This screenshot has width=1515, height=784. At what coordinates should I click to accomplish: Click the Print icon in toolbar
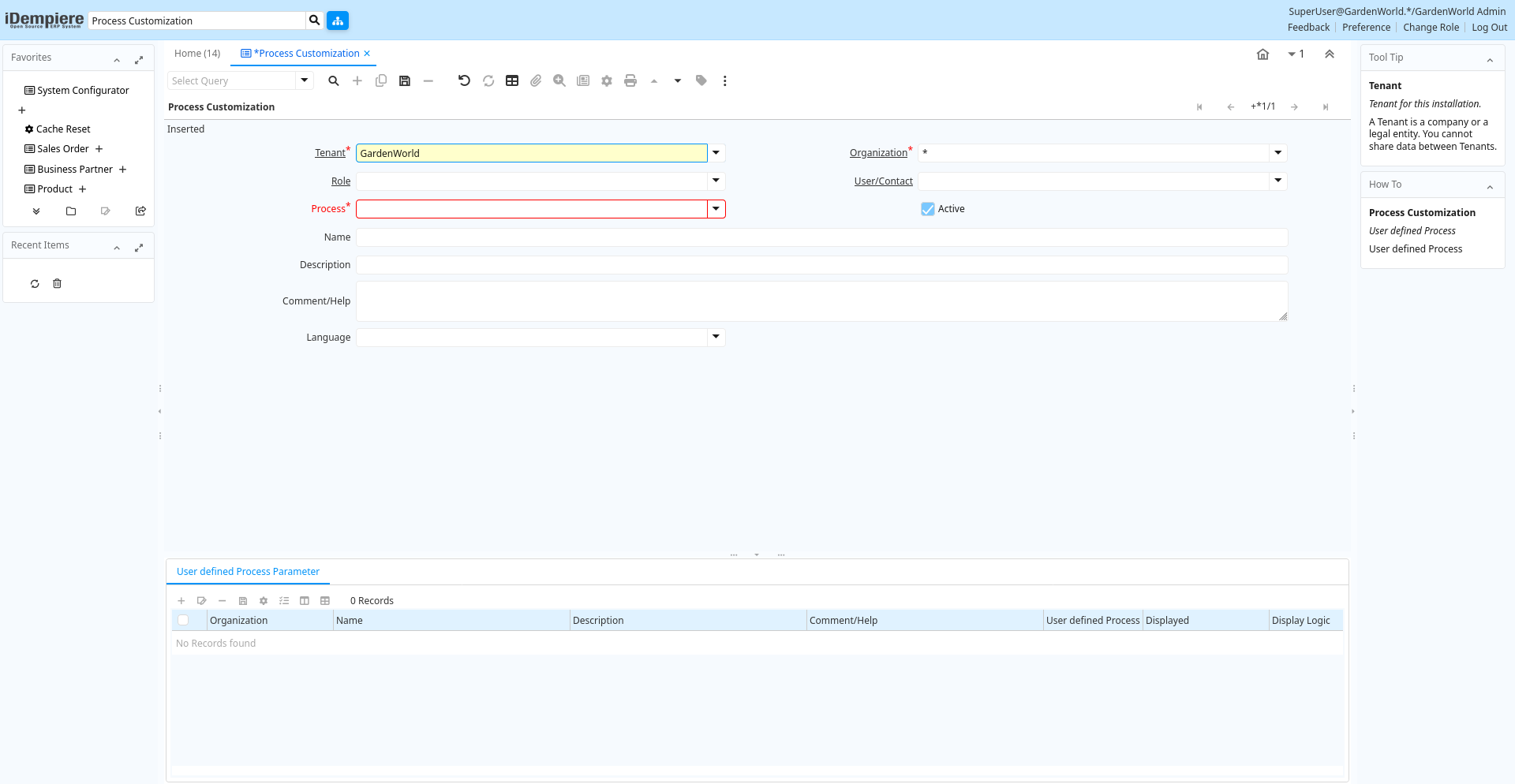pyautogui.click(x=630, y=80)
